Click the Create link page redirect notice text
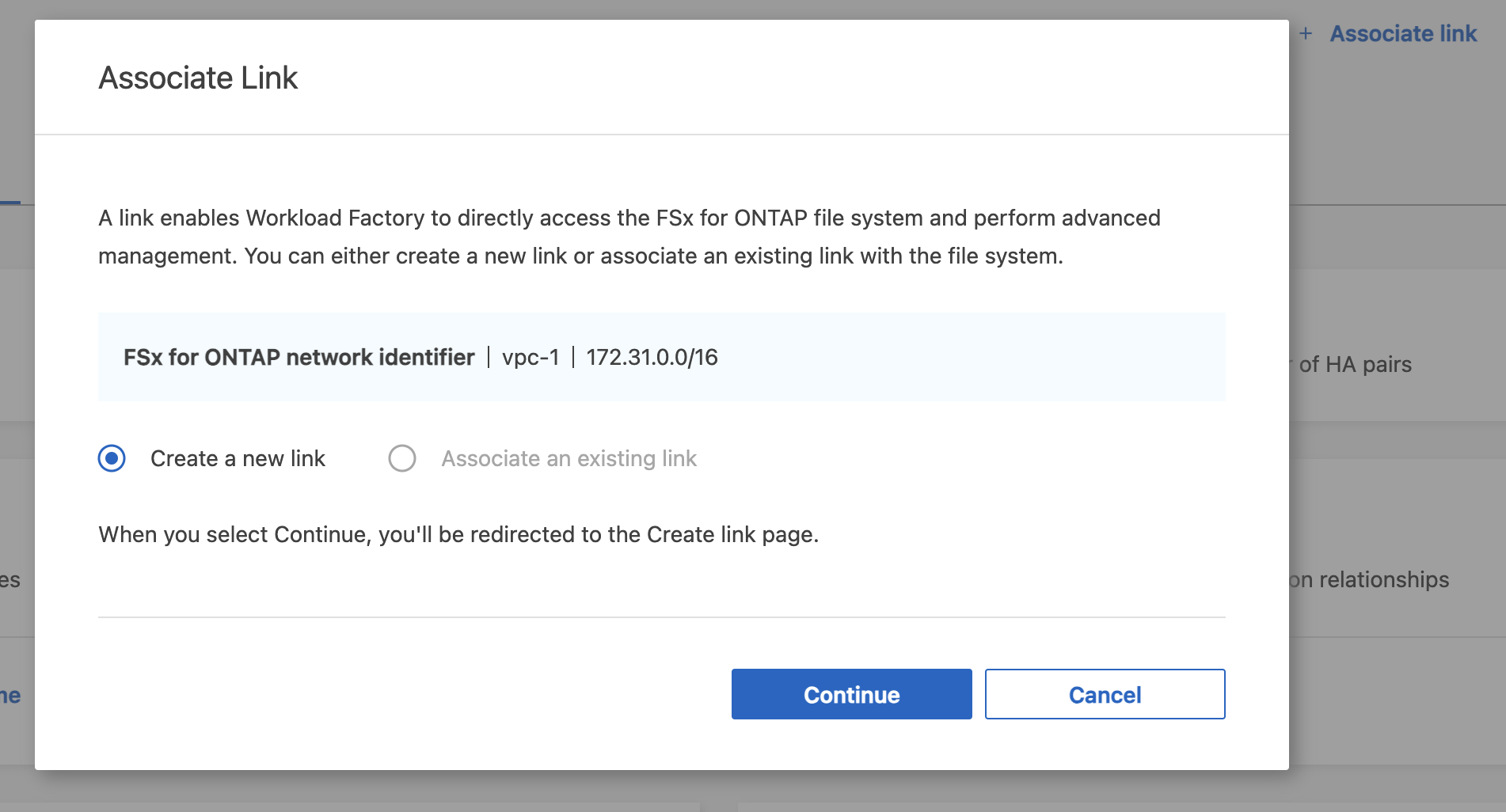Image resolution: width=1506 pixels, height=812 pixels. point(459,533)
